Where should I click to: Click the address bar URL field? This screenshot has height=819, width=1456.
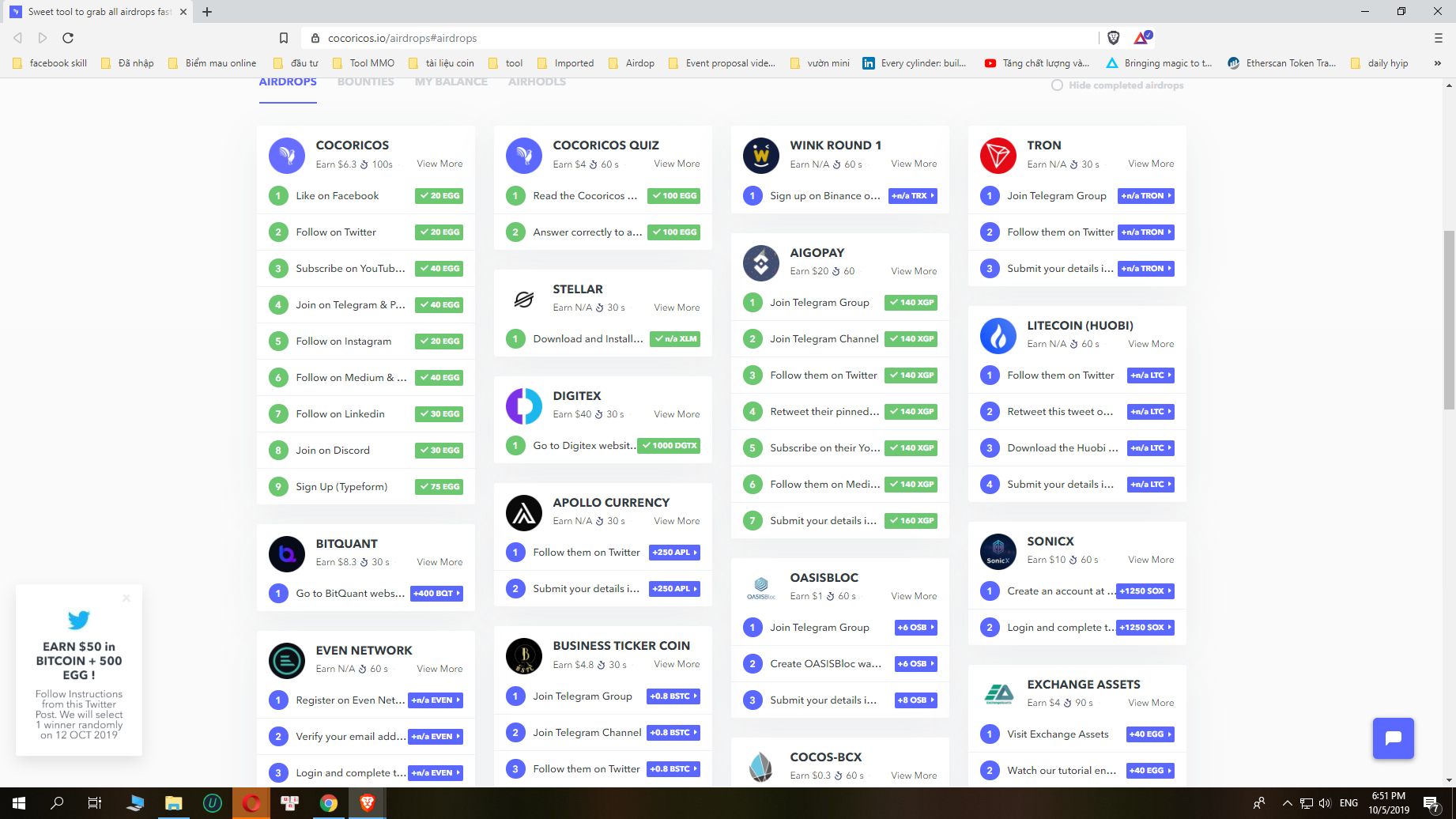699,38
